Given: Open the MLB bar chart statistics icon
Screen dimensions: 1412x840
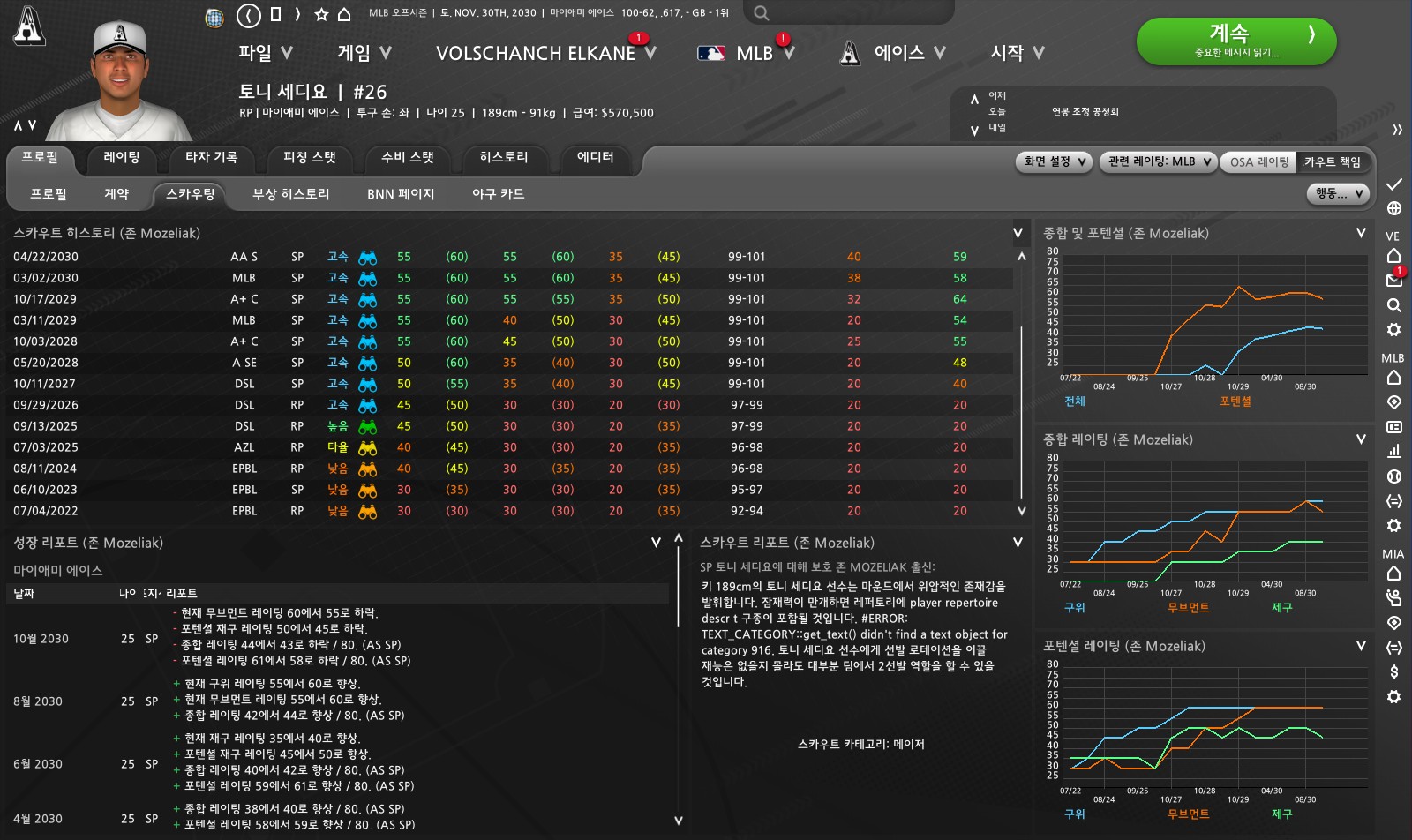Looking at the screenshot, I should click(1393, 451).
